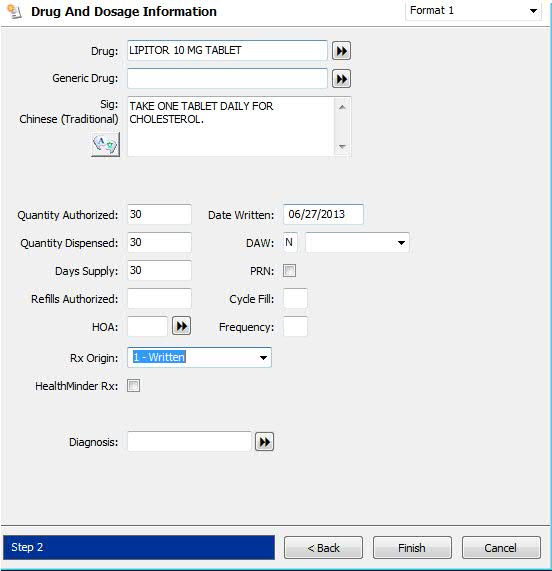Click the Cancel button
The width and height of the screenshot is (552, 571).
pos(501,547)
